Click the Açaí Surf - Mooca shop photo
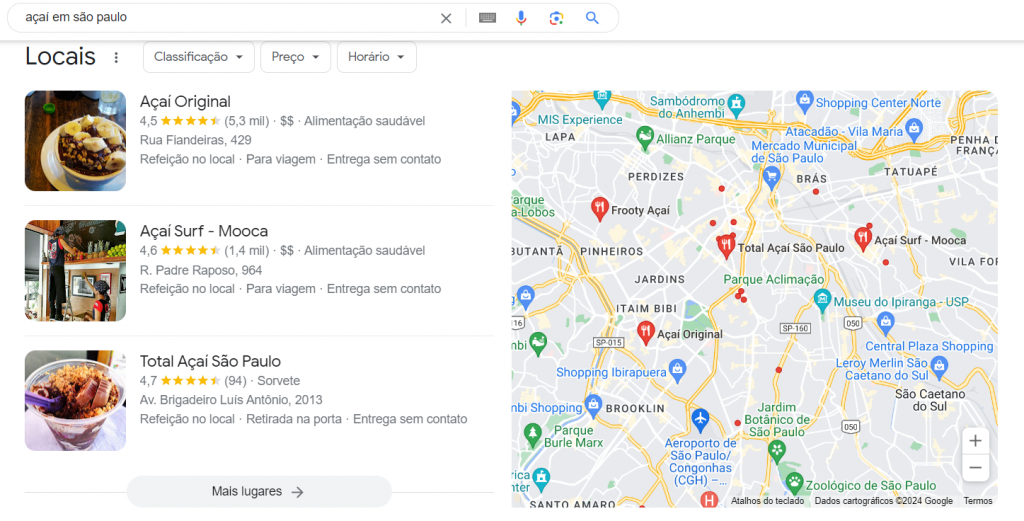1024x521 pixels. pyautogui.click(x=75, y=271)
